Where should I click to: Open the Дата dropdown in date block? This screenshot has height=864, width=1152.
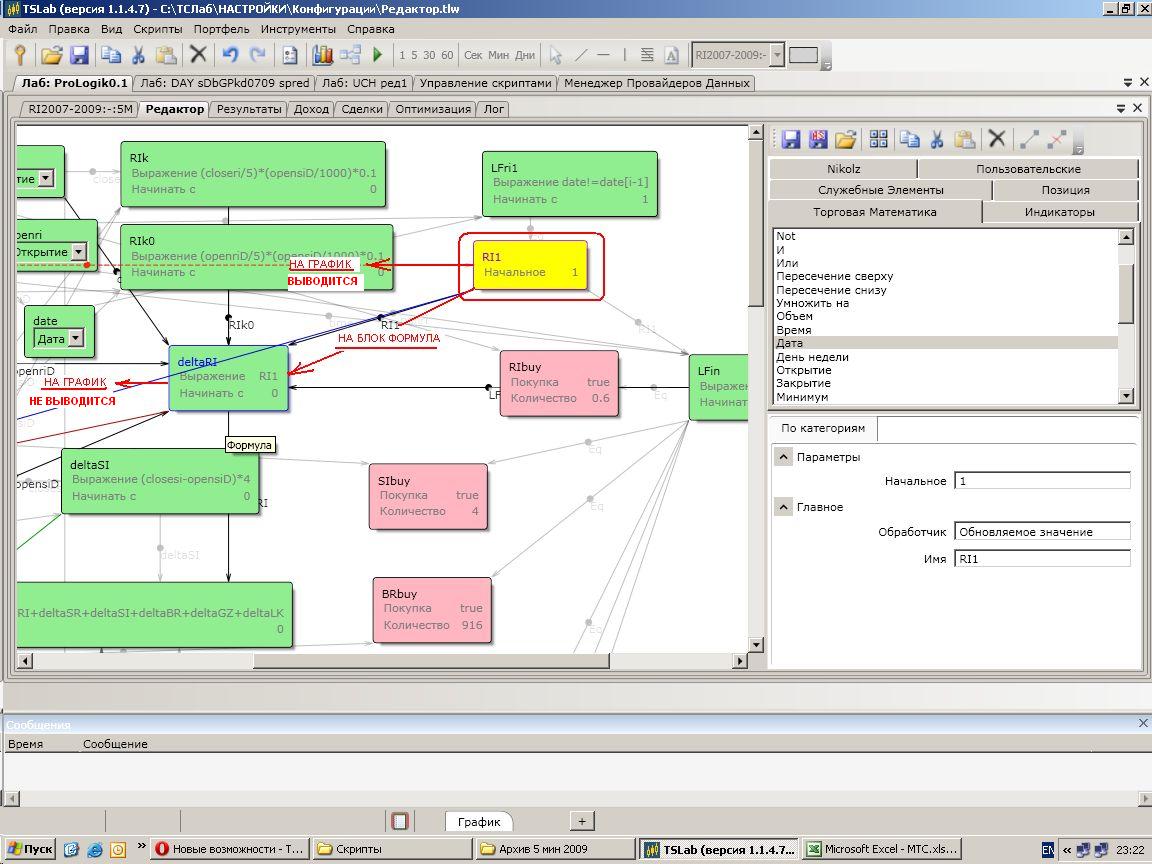pyautogui.click(x=75, y=339)
